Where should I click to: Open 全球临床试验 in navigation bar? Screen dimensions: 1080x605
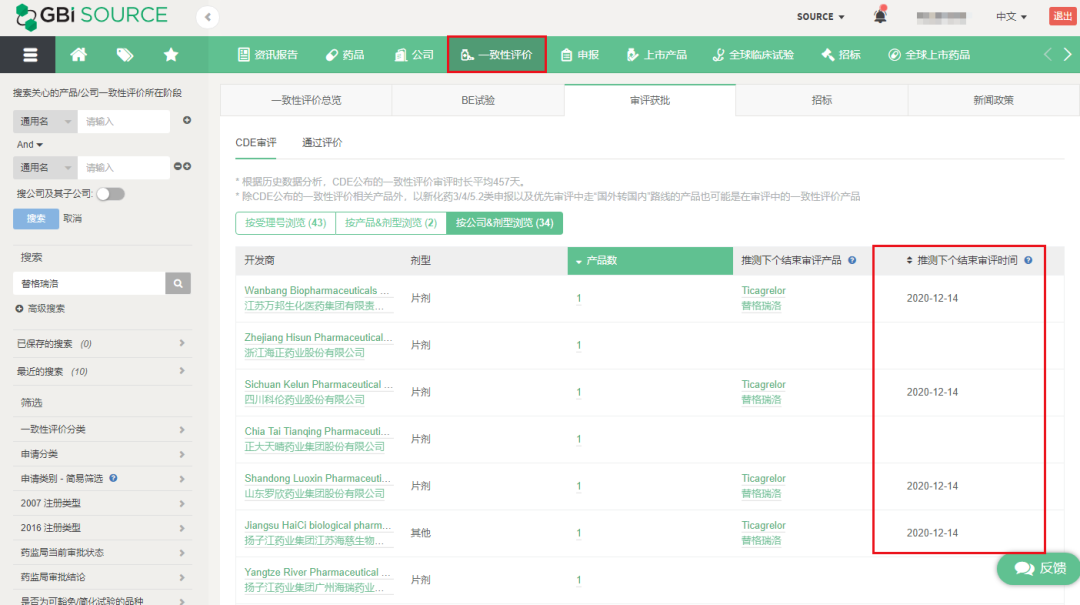[x=754, y=55]
